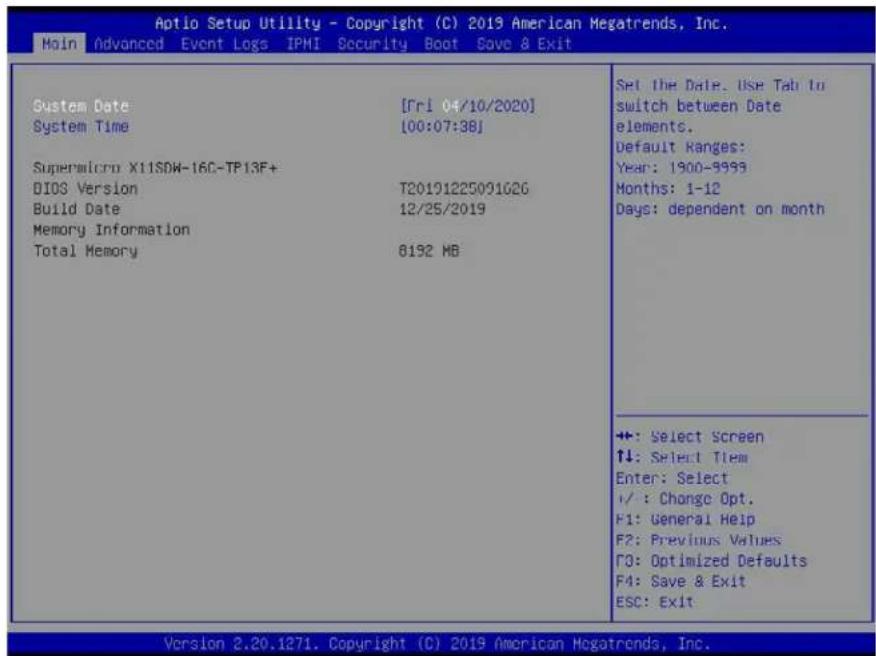Click the 8192 MB memory value
876x656 pixels.
click(x=429, y=251)
